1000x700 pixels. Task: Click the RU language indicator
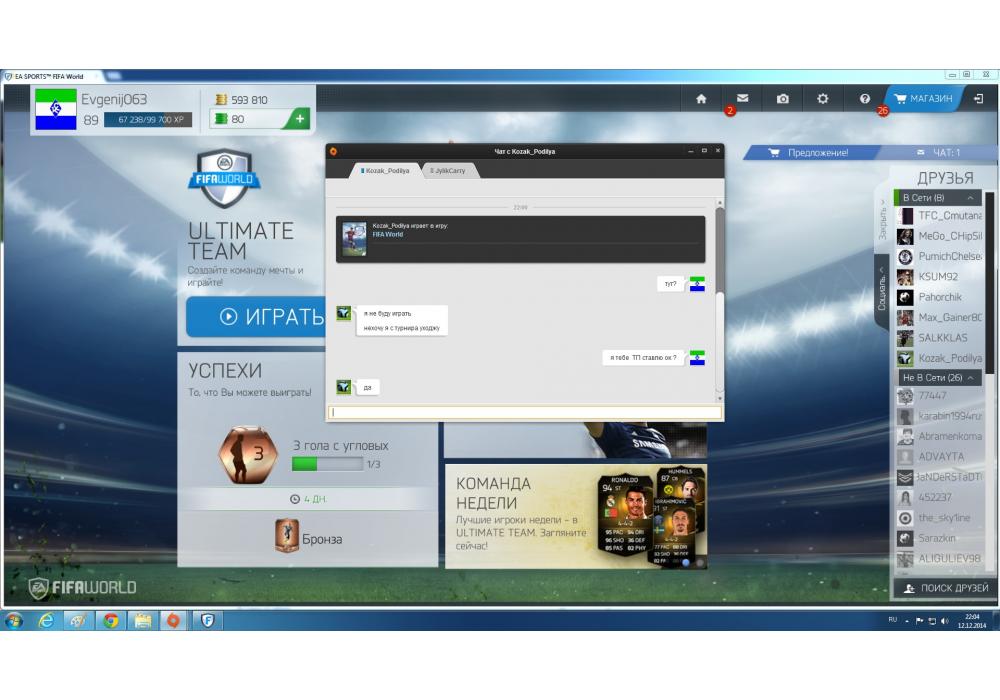892,620
